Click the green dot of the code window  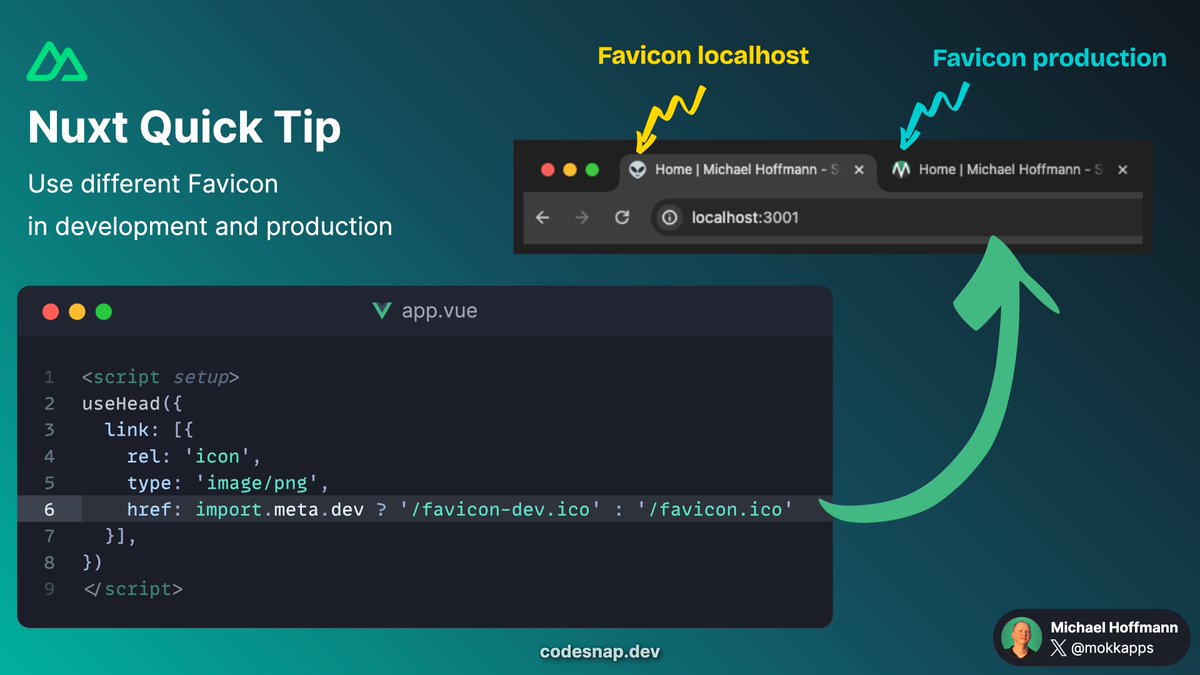click(x=103, y=312)
